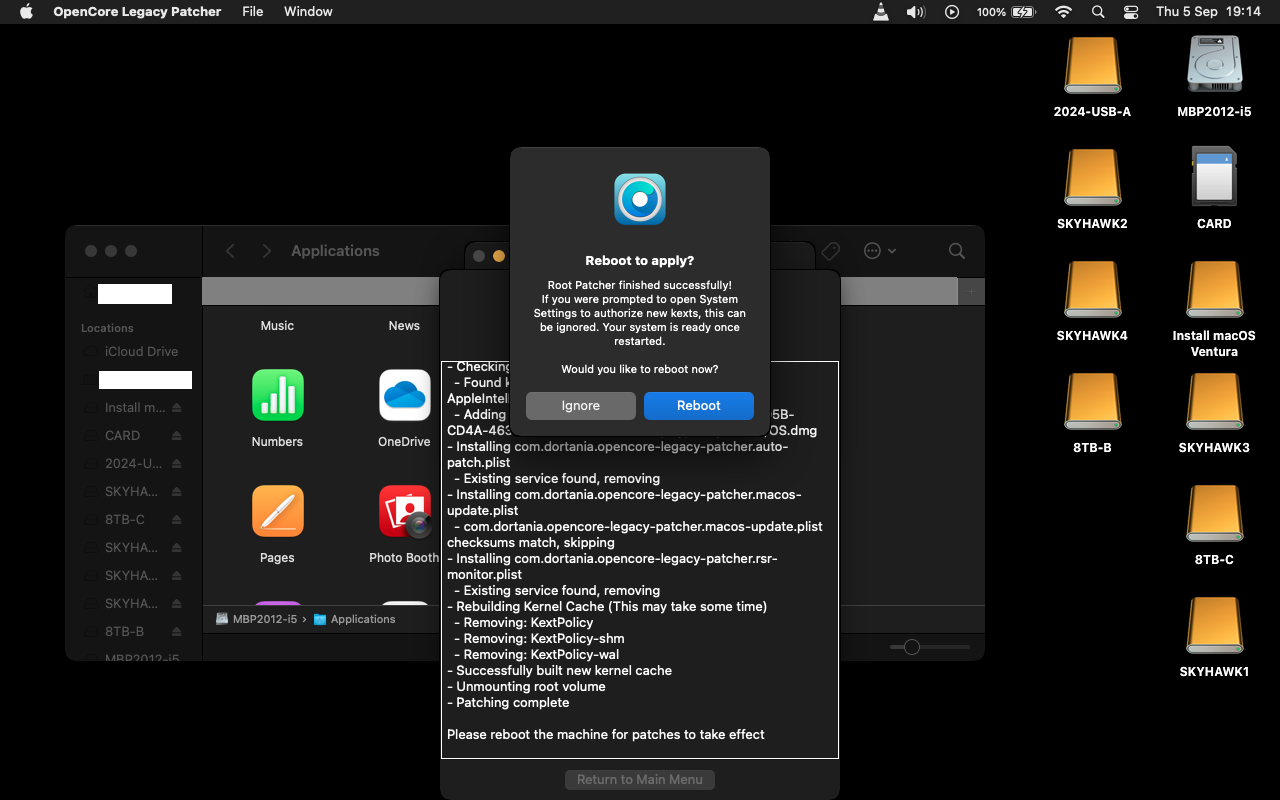Viewport: 1280px width, 800px height.
Task: Click the 'Patching complete' log line
Action: [508, 703]
